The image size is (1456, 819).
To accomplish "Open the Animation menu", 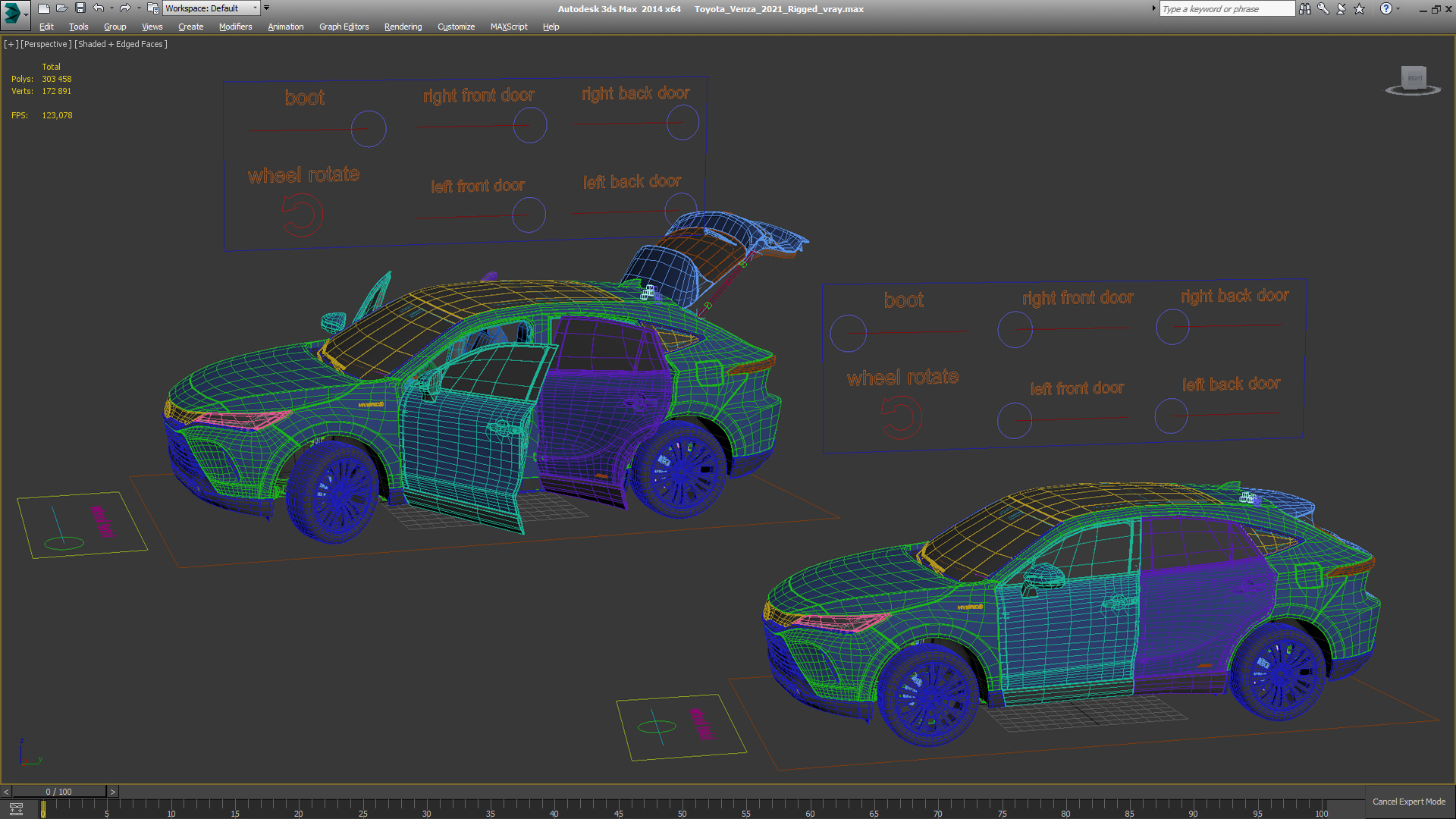I will [x=286, y=27].
